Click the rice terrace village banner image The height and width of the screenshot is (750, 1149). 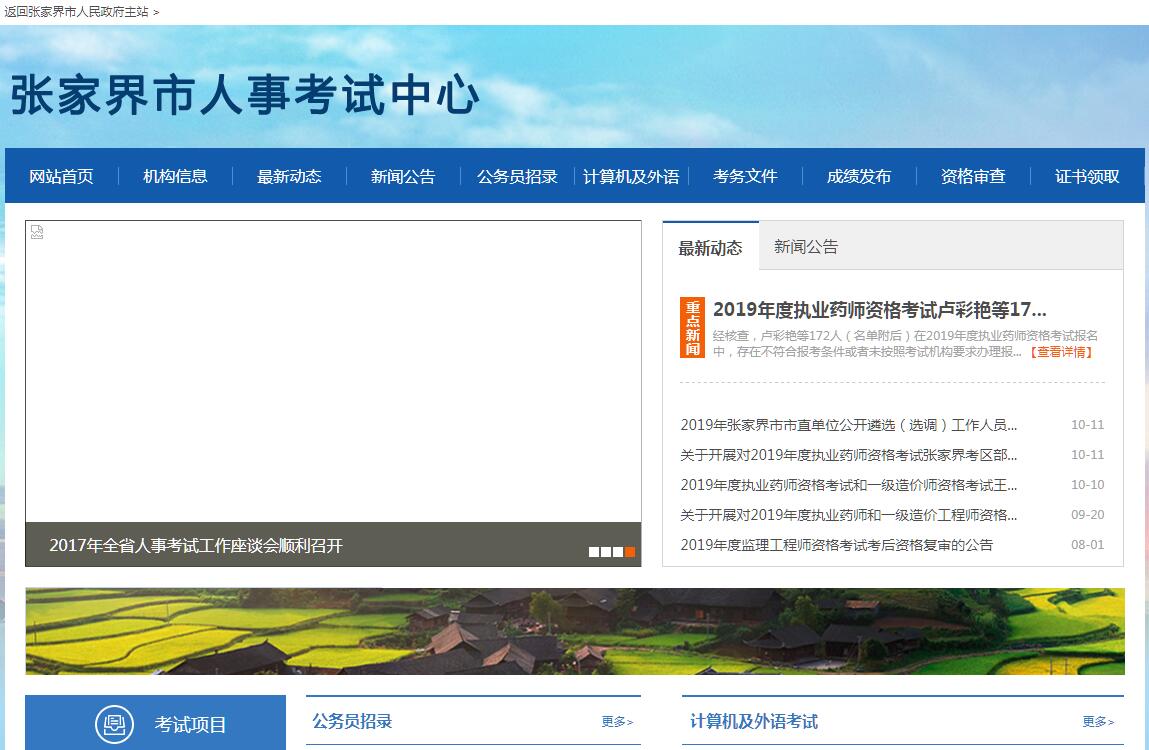coord(574,631)
